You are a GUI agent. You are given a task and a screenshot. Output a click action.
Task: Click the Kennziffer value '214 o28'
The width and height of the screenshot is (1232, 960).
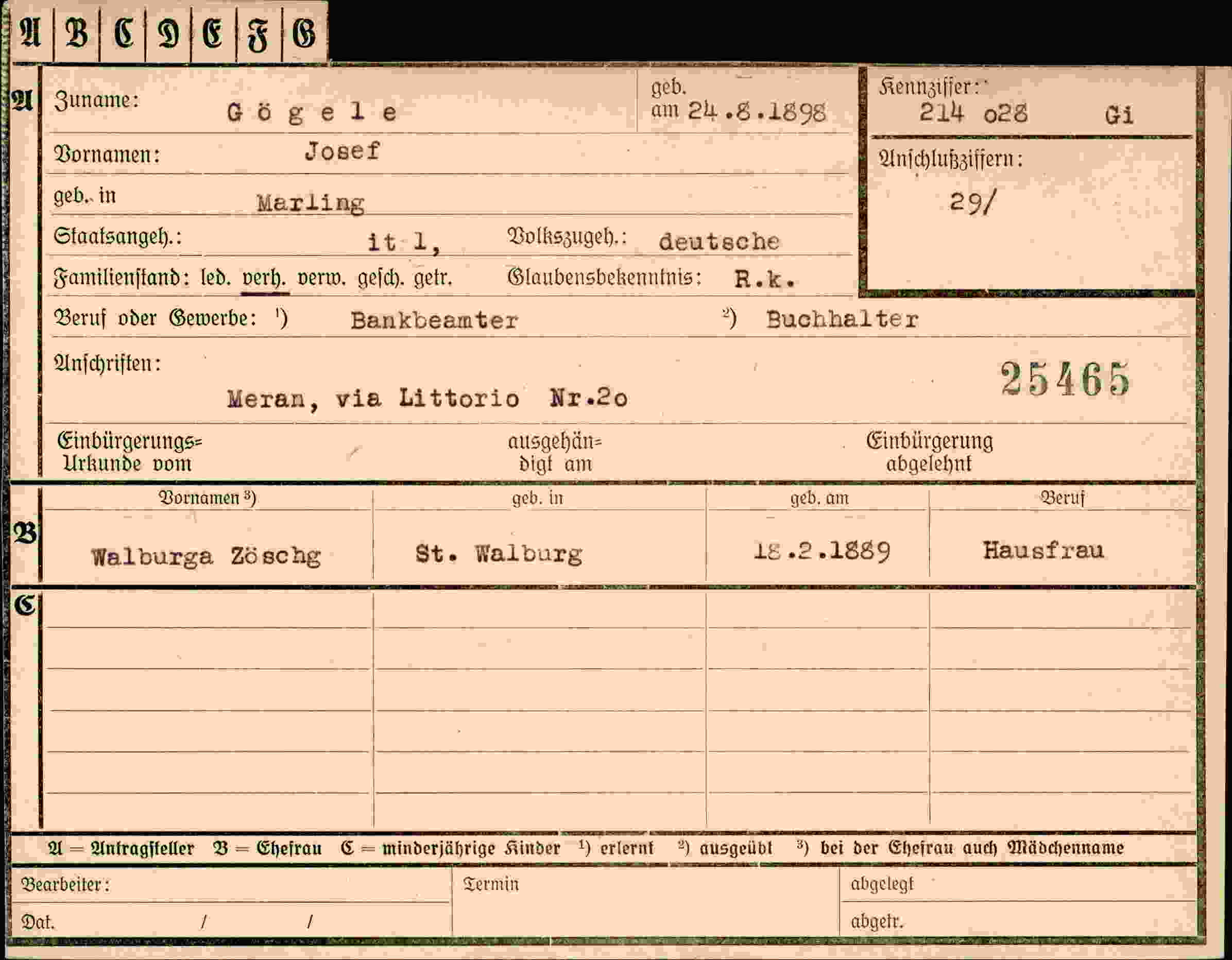pyautogui.click(x=973, y=113)
